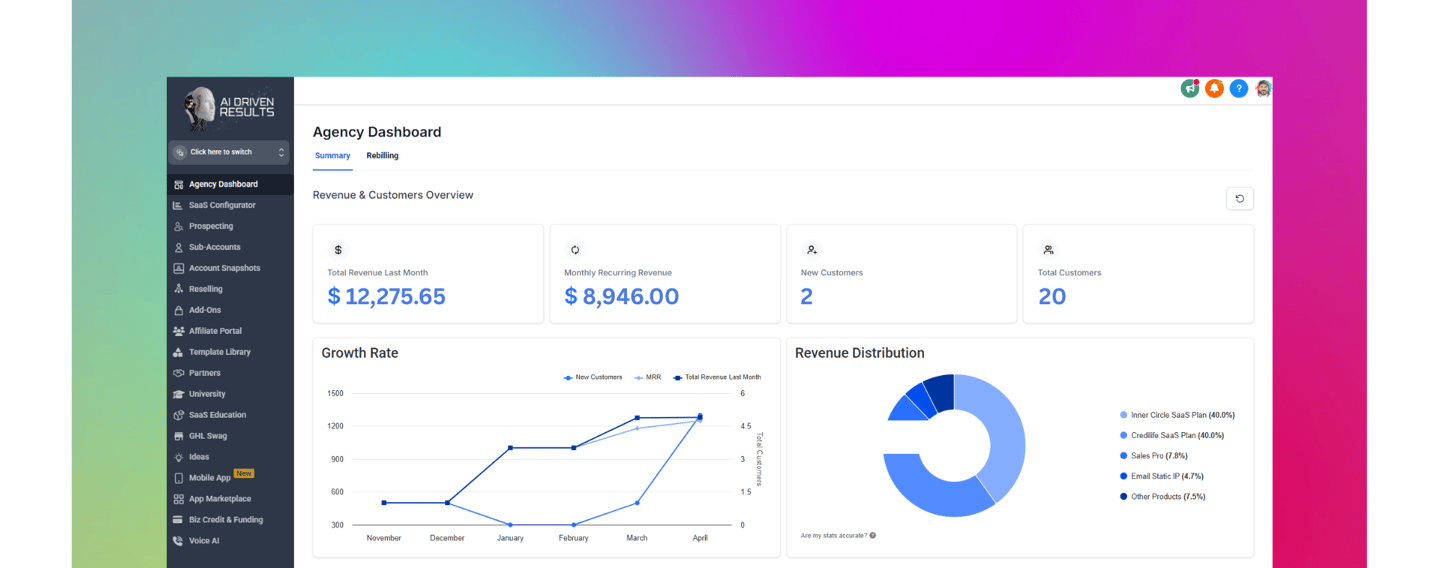Click the Voice AI phone icon
This screenshot has width=1440, height=568.
click(178, 541)
